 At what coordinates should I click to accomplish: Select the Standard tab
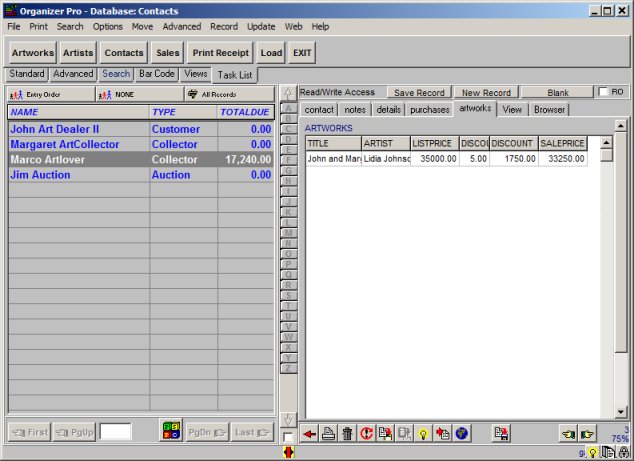click(27, 74)
